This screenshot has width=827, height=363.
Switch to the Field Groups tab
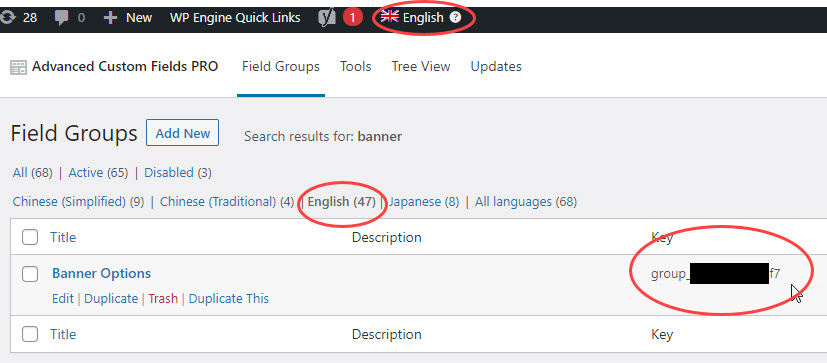point(281,66)
